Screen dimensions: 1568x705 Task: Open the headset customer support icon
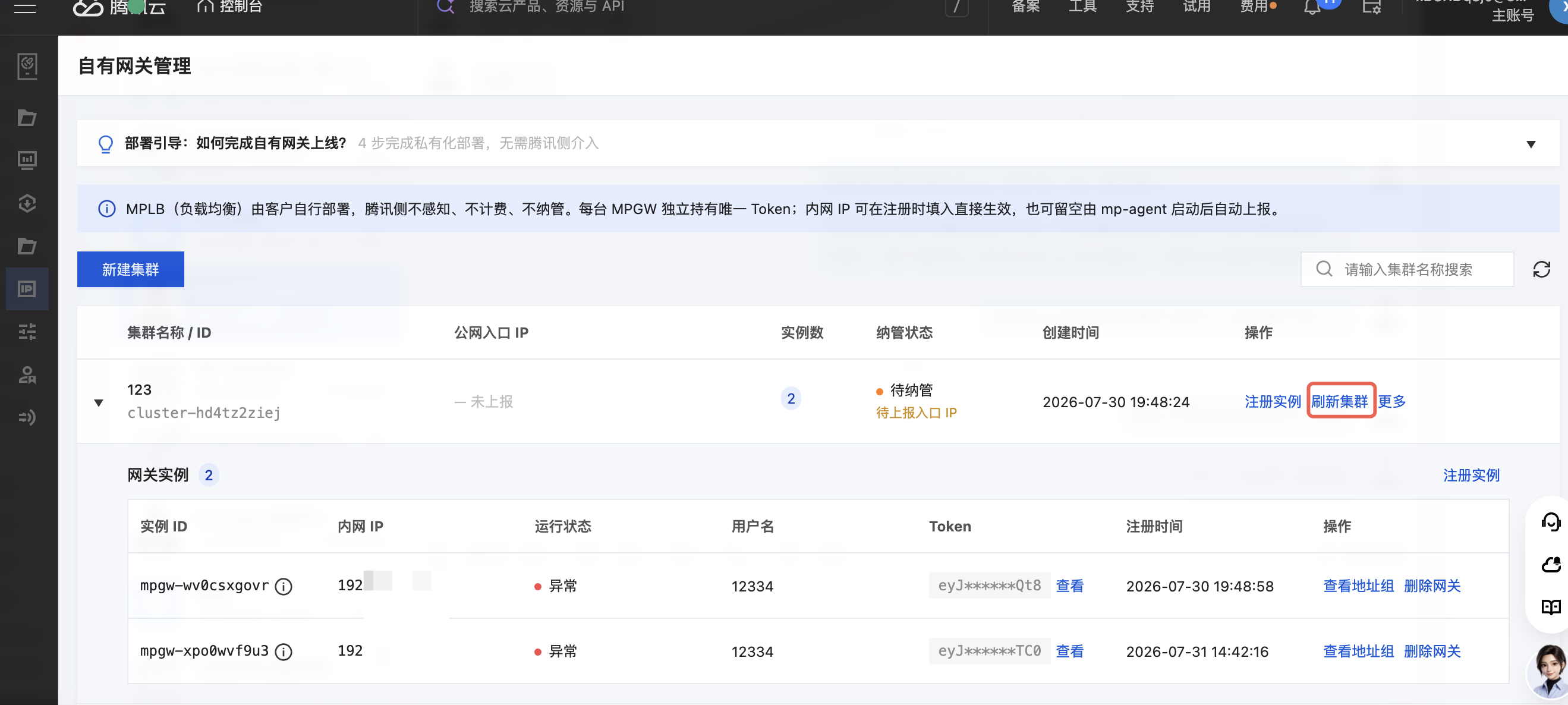(1550, 522)
